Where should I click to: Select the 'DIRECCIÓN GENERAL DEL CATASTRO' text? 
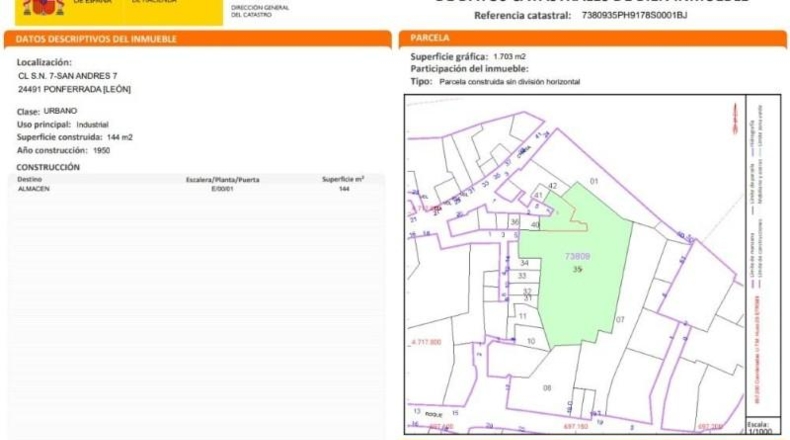(x=260, y=11)
